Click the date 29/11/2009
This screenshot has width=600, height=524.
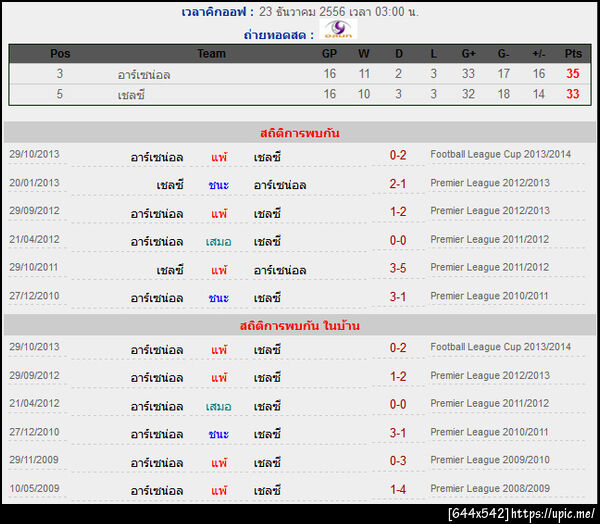pyautogui.click(x=34, y=460)
